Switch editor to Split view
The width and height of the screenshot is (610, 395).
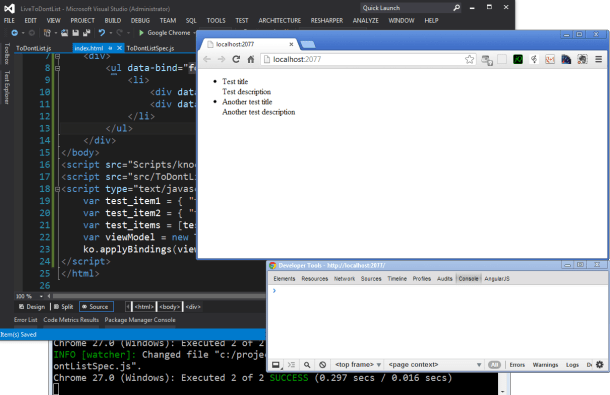click(63, 307)
